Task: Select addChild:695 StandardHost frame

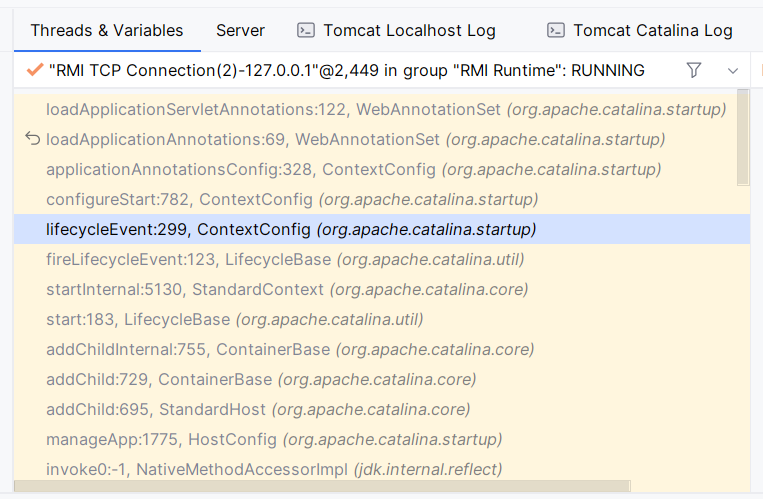Action: pos(258,409)
